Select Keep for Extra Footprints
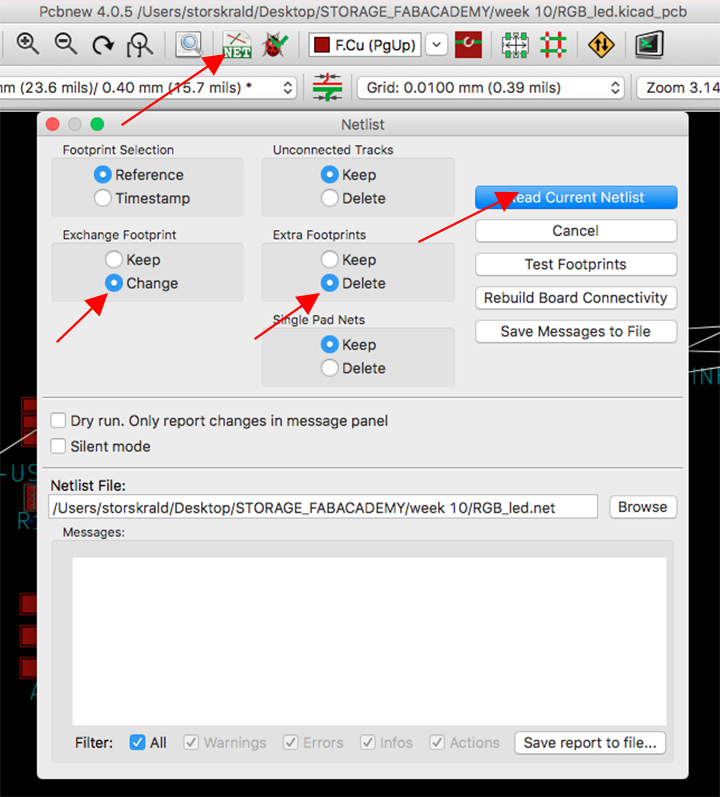The height and width of the screenshot is (797, 720). click(x=329, y=260)
